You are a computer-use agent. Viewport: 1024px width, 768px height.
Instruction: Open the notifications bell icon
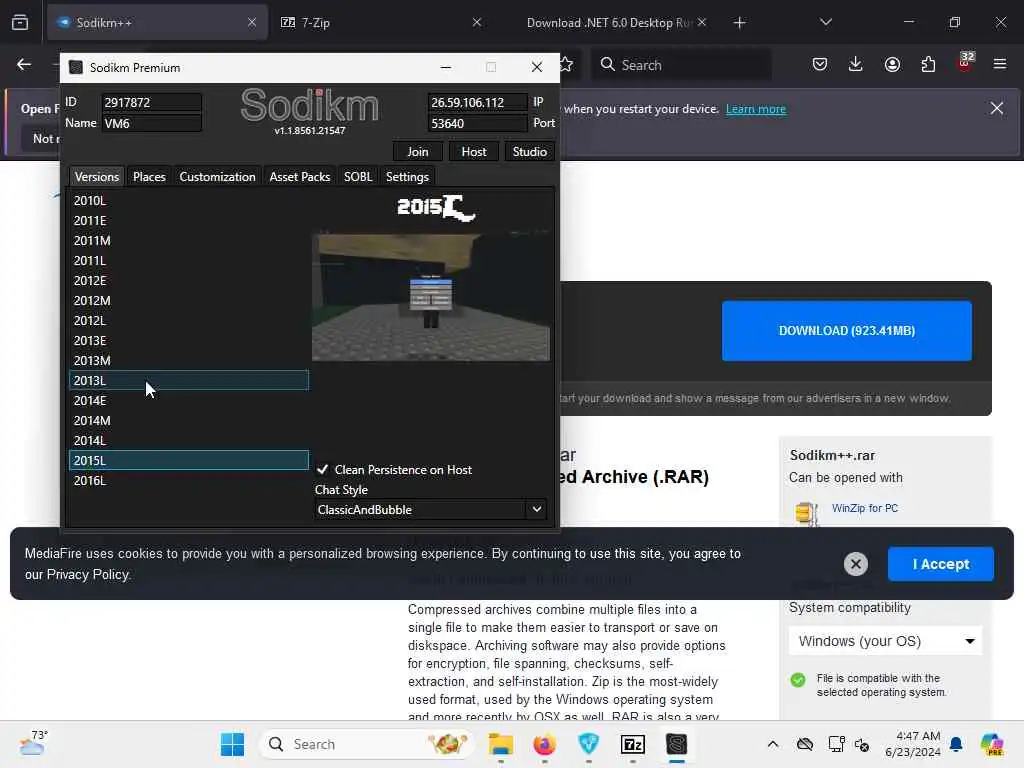pos(956,744)
